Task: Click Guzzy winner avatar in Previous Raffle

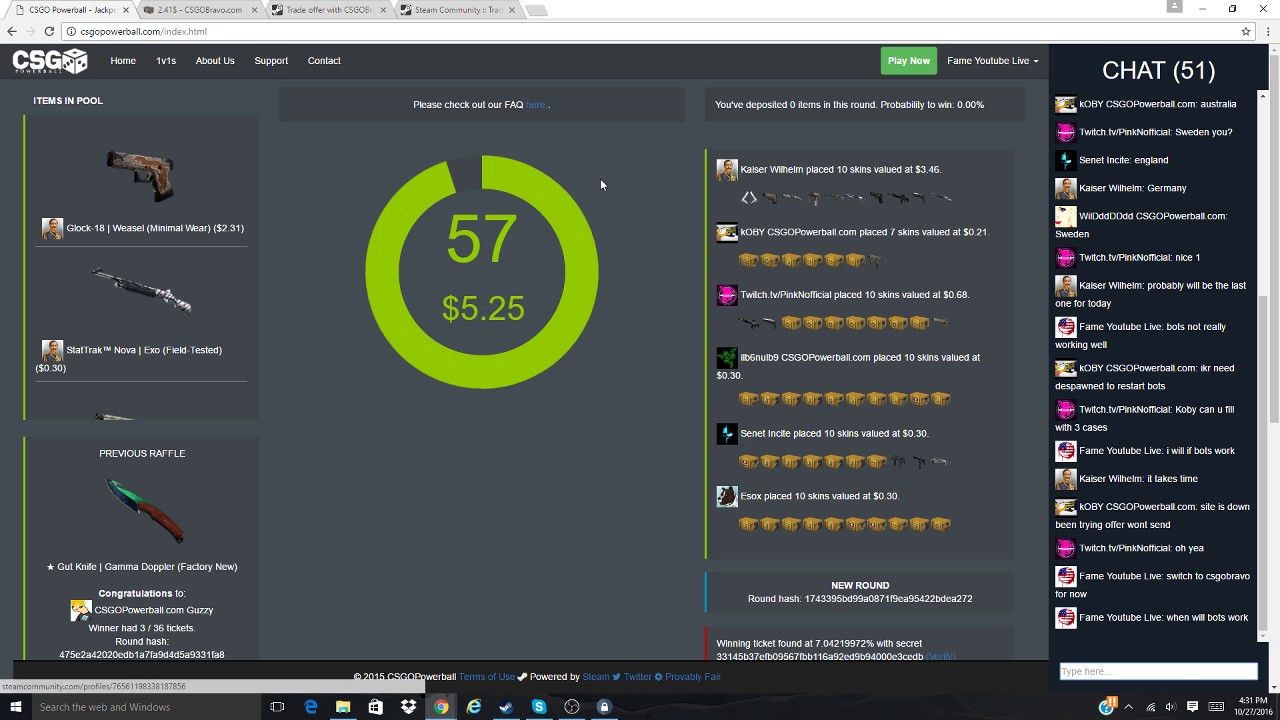Action: point(81,610)
